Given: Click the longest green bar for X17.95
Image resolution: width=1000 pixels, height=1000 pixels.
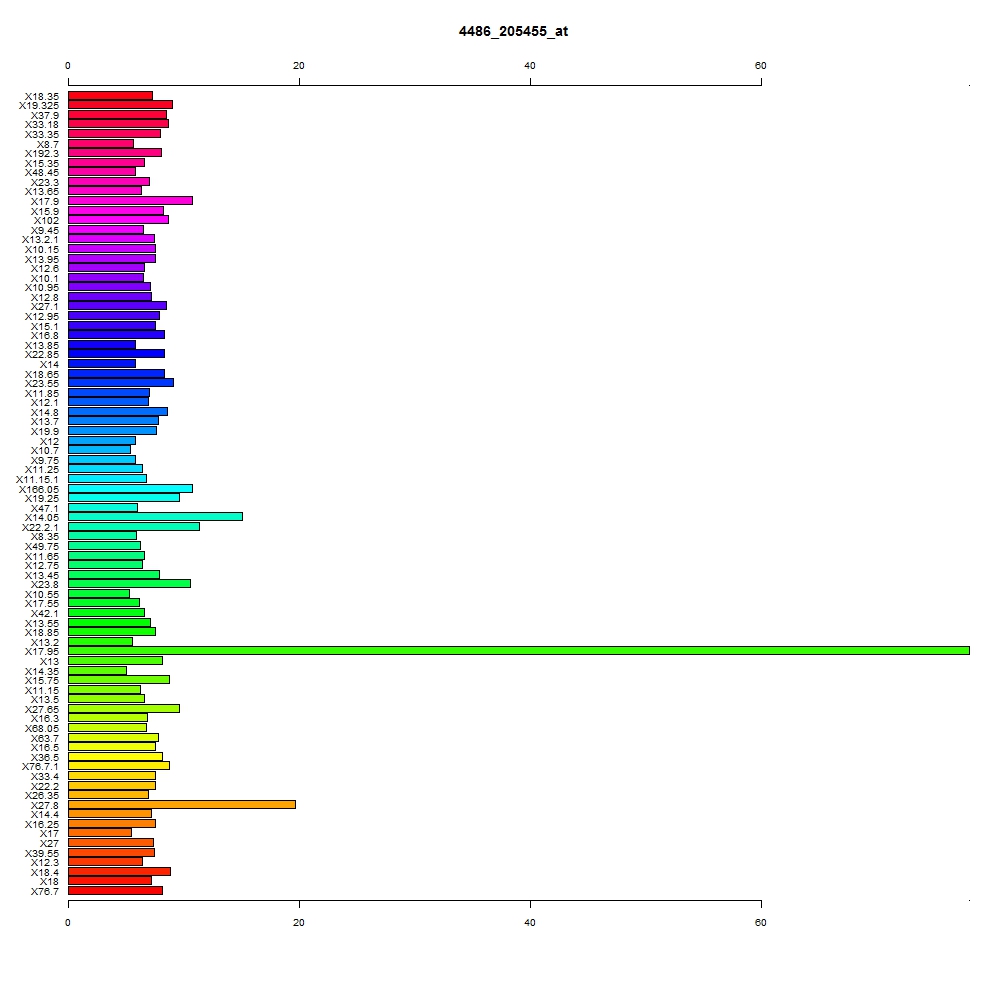Looking at the screenshot, I should 518,651.
